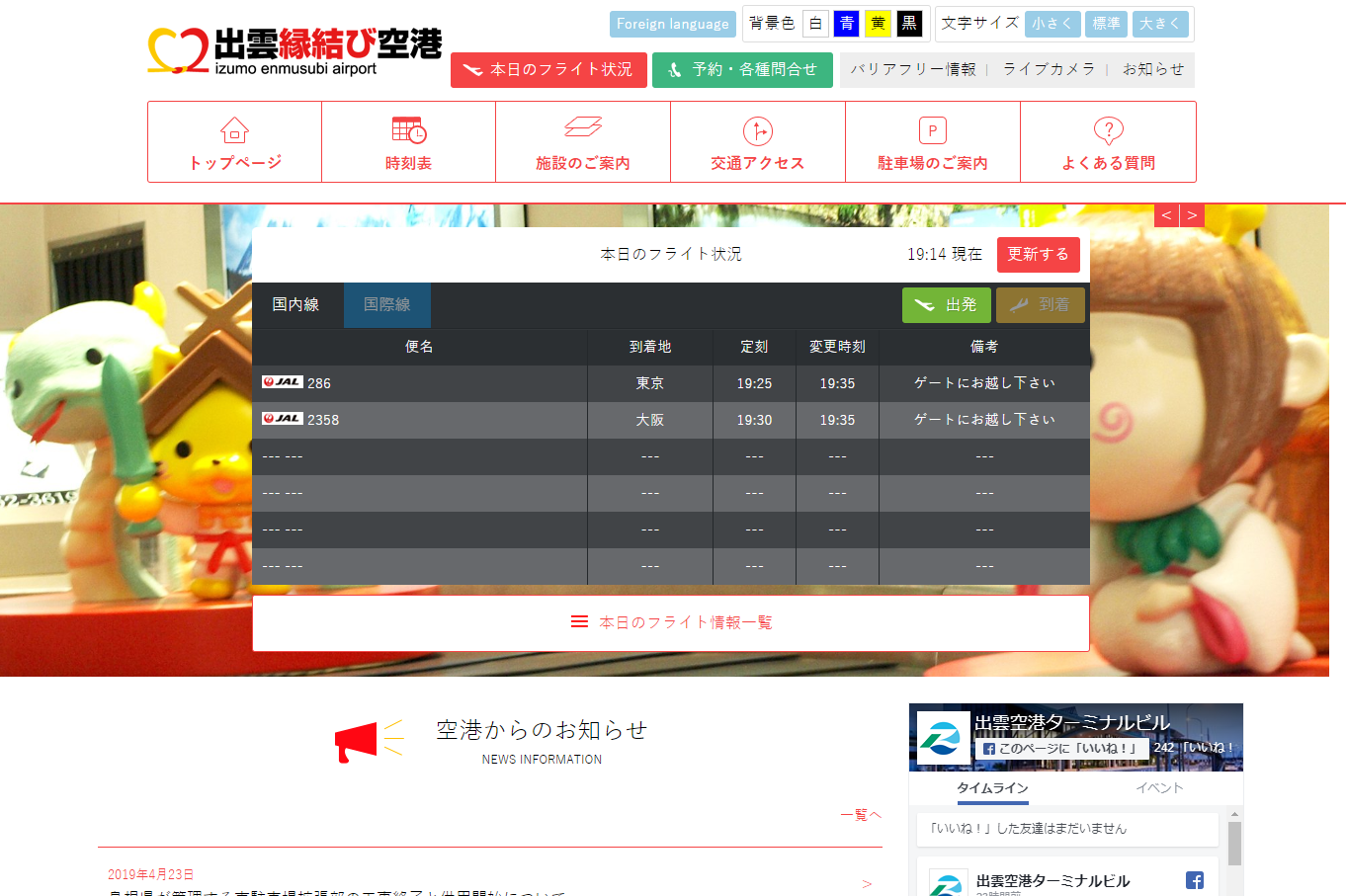Click scheduled time 19:25

[x=754, y=383]
